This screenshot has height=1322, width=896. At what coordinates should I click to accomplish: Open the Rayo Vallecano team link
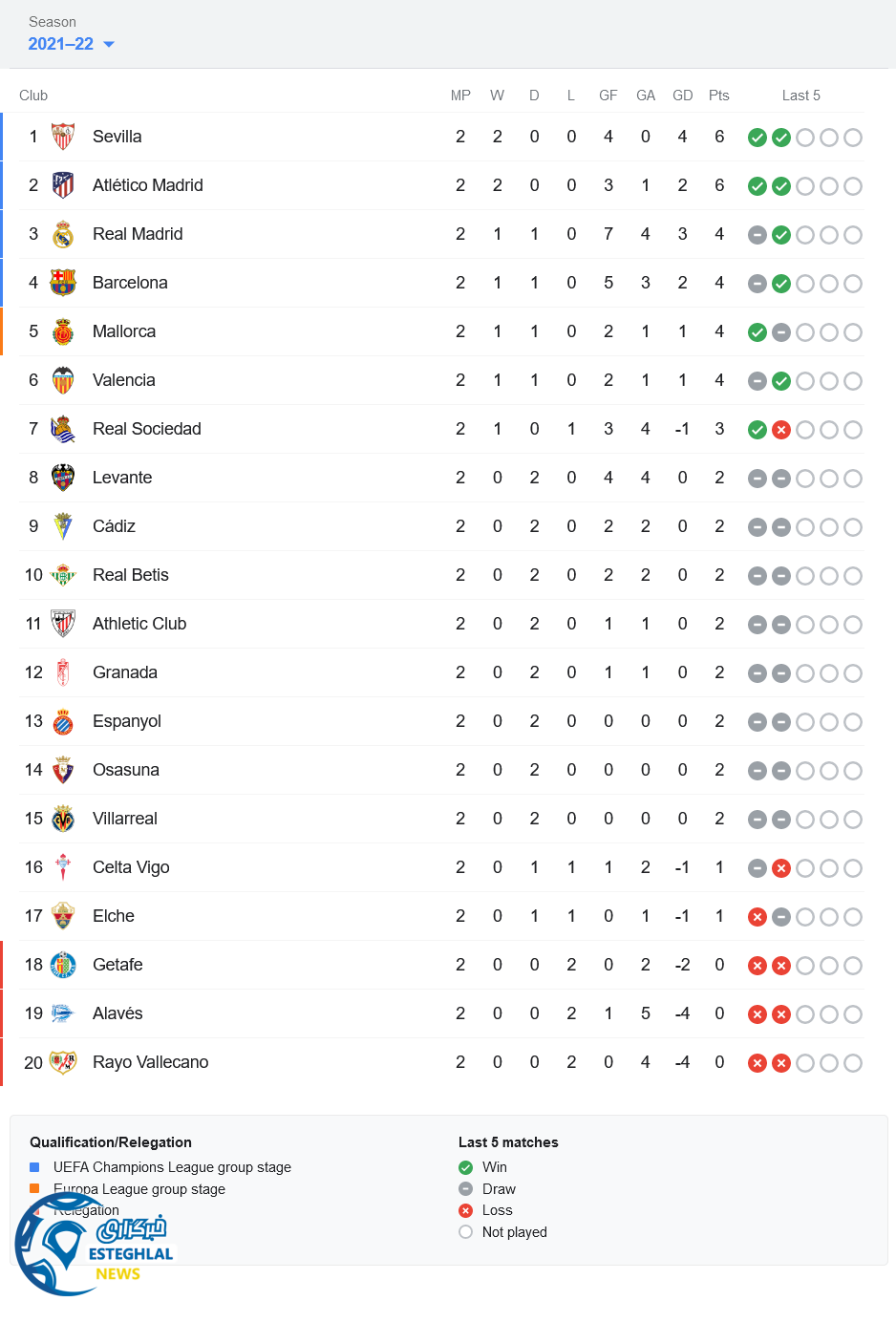coord(150,1062)
